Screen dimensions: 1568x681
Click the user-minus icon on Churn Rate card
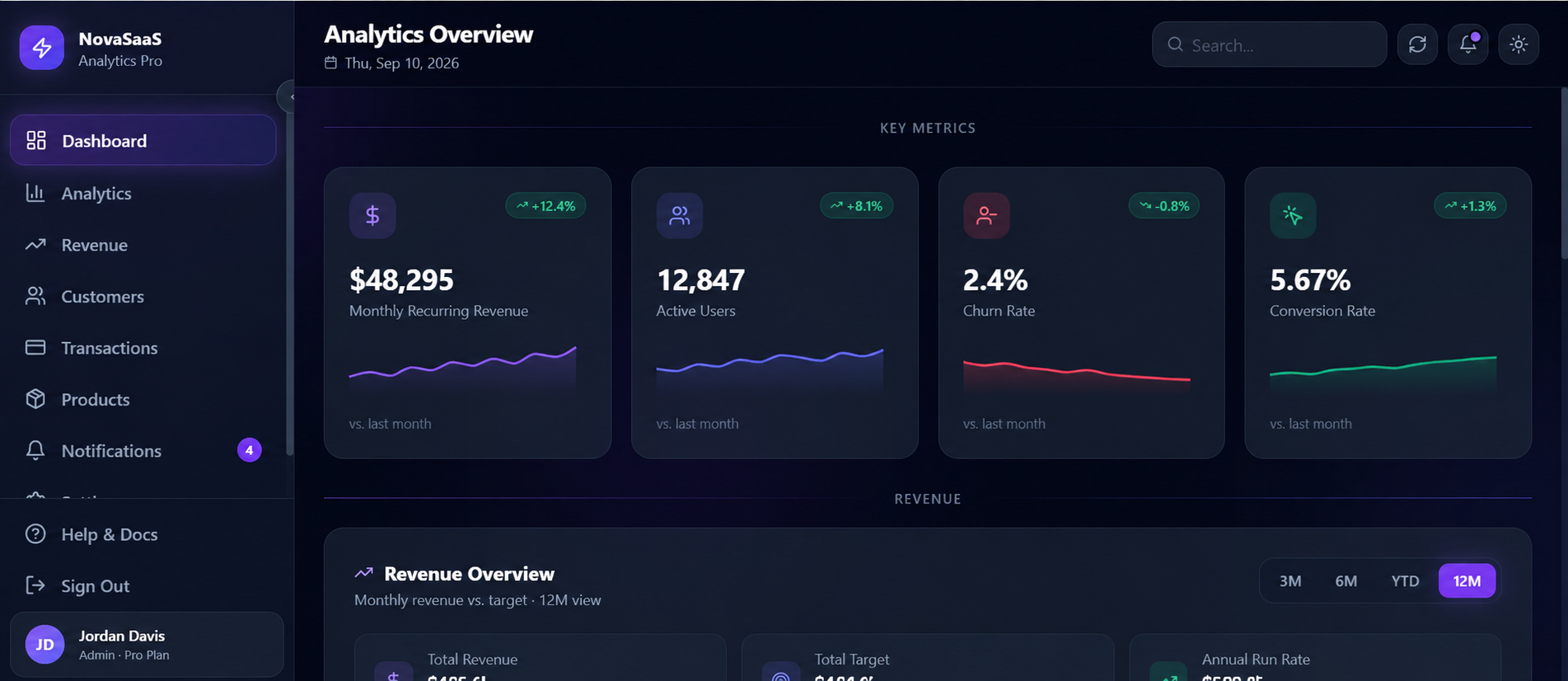(x=986, y=215)
